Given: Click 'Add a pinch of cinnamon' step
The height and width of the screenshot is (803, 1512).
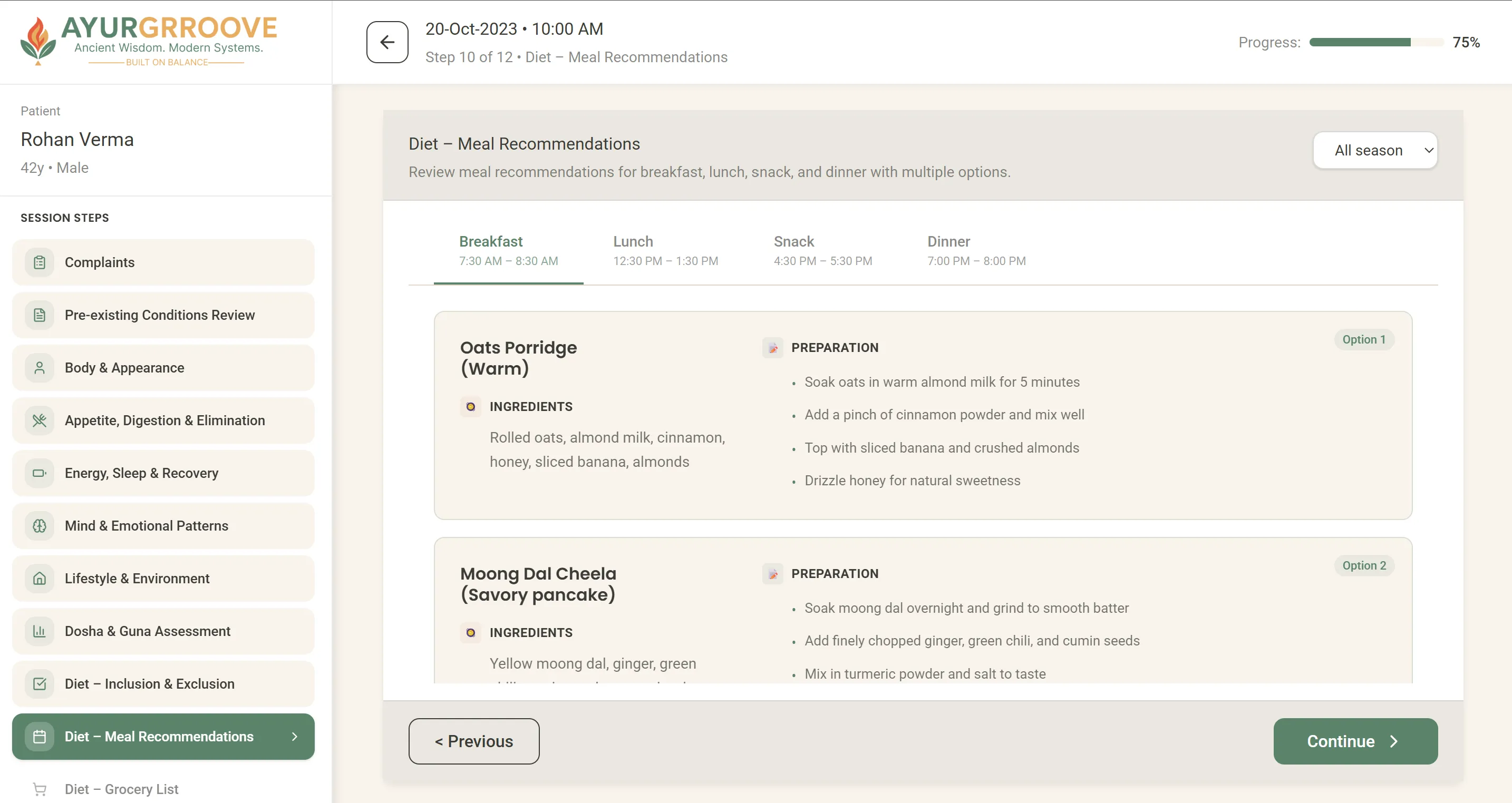Looking at the screenshot, I should (944, 415).
